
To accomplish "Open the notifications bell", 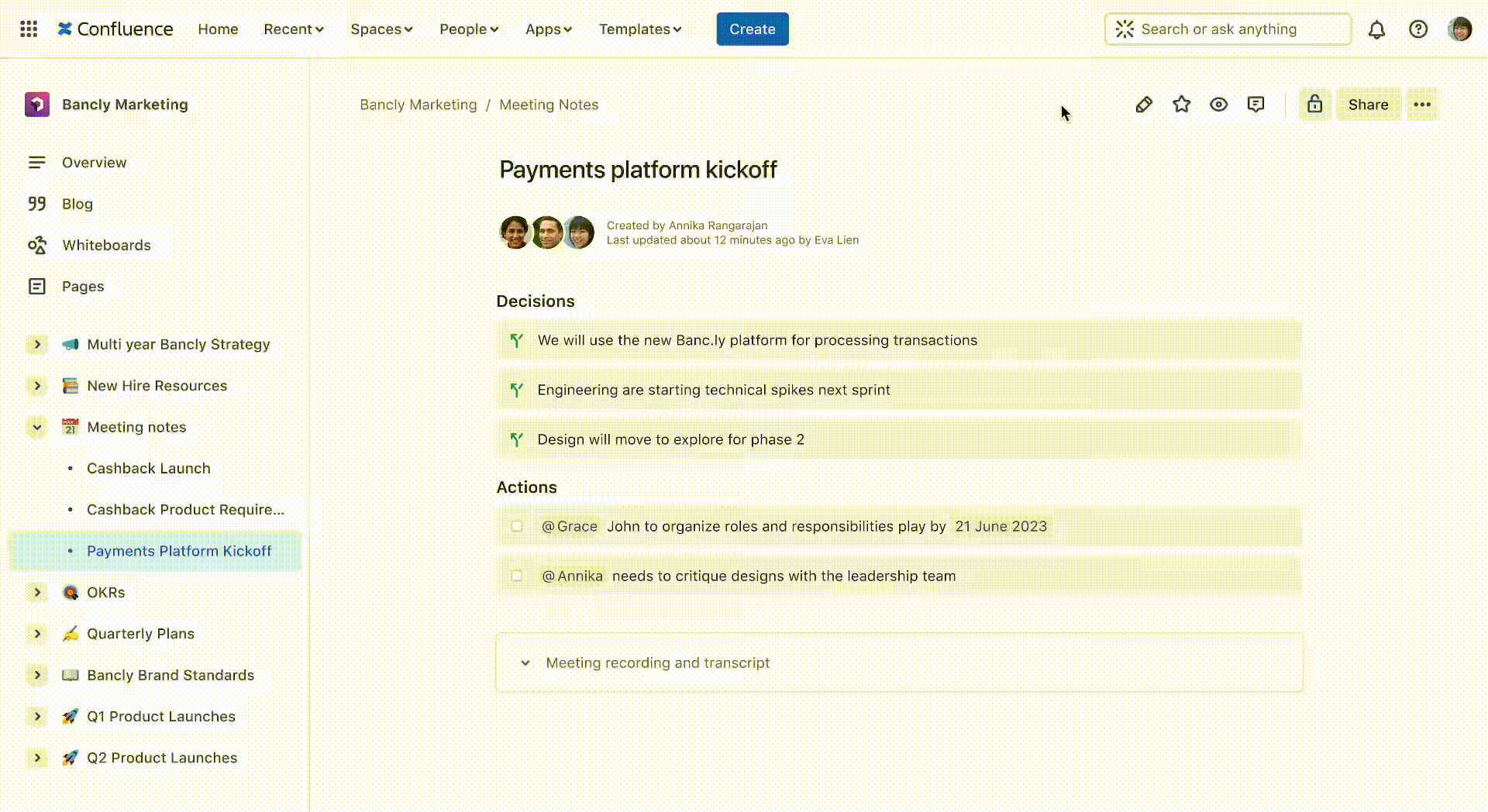I will (x=1376, y=29).
